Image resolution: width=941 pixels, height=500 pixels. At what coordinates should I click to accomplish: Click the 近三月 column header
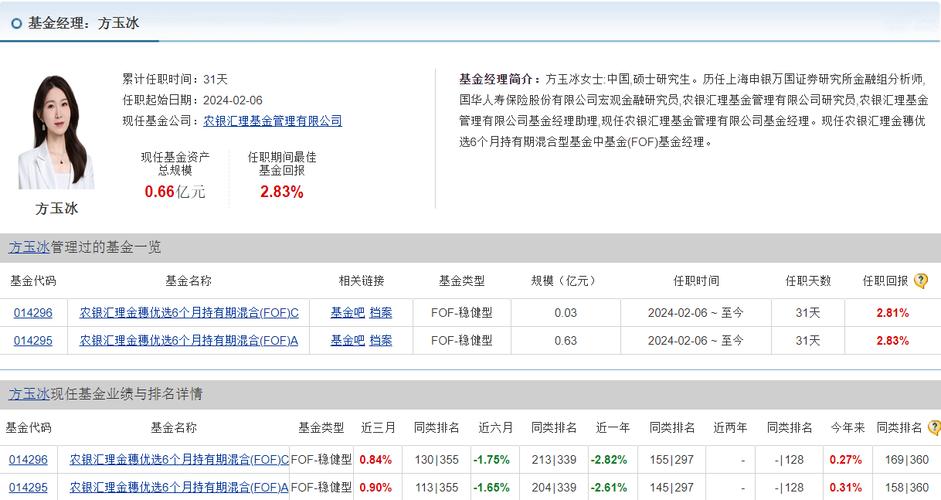click(378, 427)
